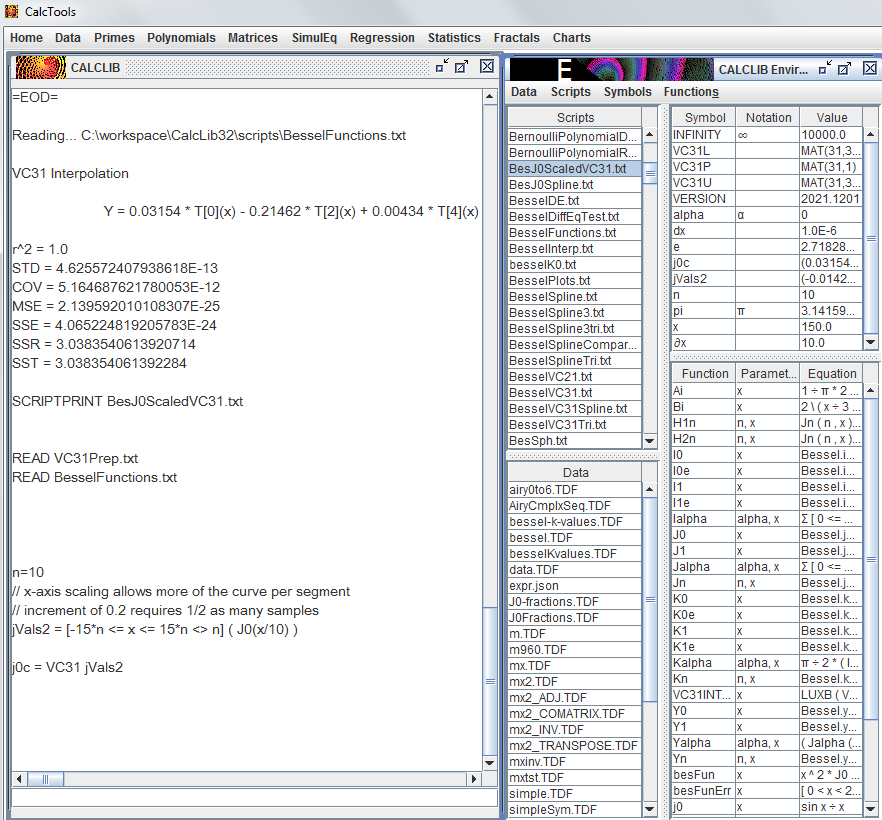Open the Environment window's Scripts menu
The width and height of the screenshot is (882, 820).
coord(570,92)
